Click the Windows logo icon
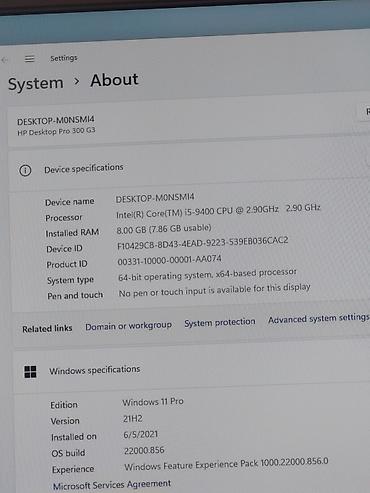This screenshot has width=370, height=493. (x=30, y=372)
